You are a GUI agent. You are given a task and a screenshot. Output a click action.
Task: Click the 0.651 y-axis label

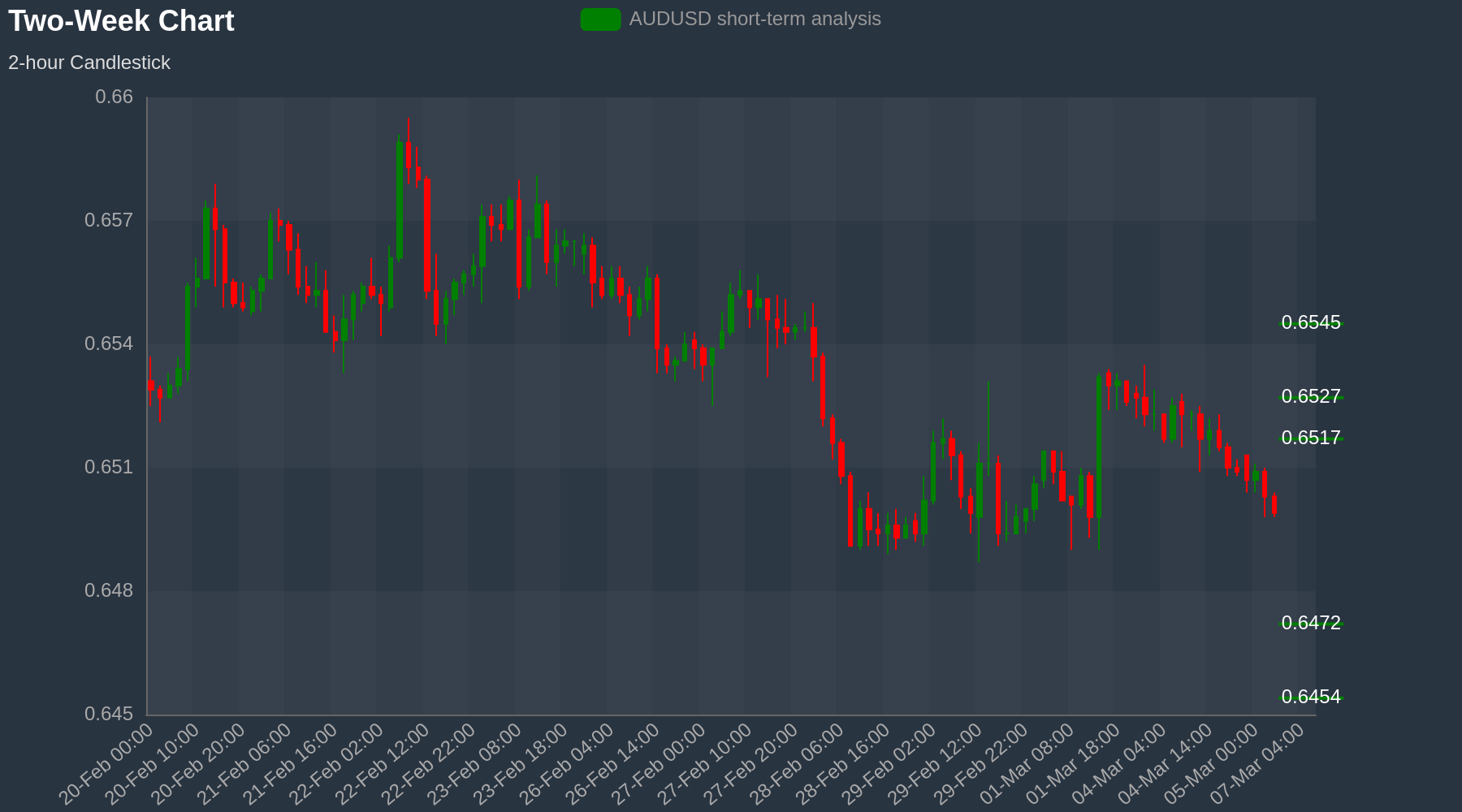click(109, 467)
